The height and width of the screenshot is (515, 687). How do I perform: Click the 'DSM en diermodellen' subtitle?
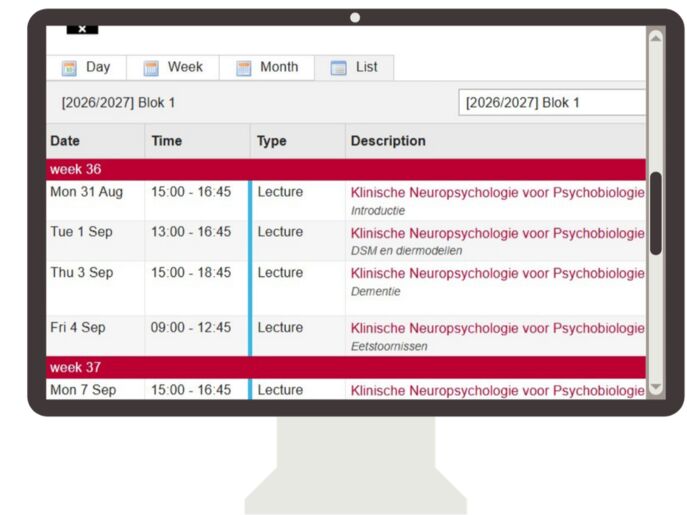tap(407, 251)
